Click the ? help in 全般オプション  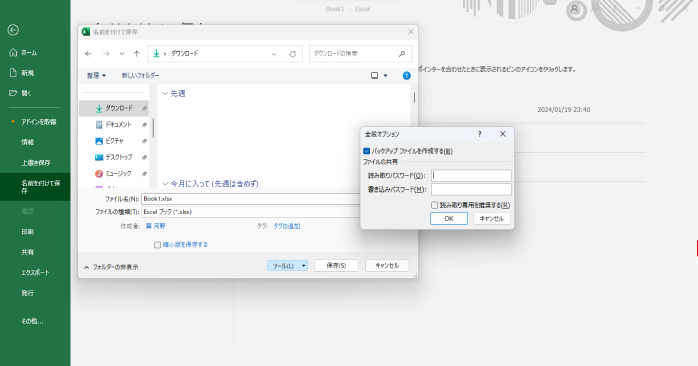pos(479,134)
